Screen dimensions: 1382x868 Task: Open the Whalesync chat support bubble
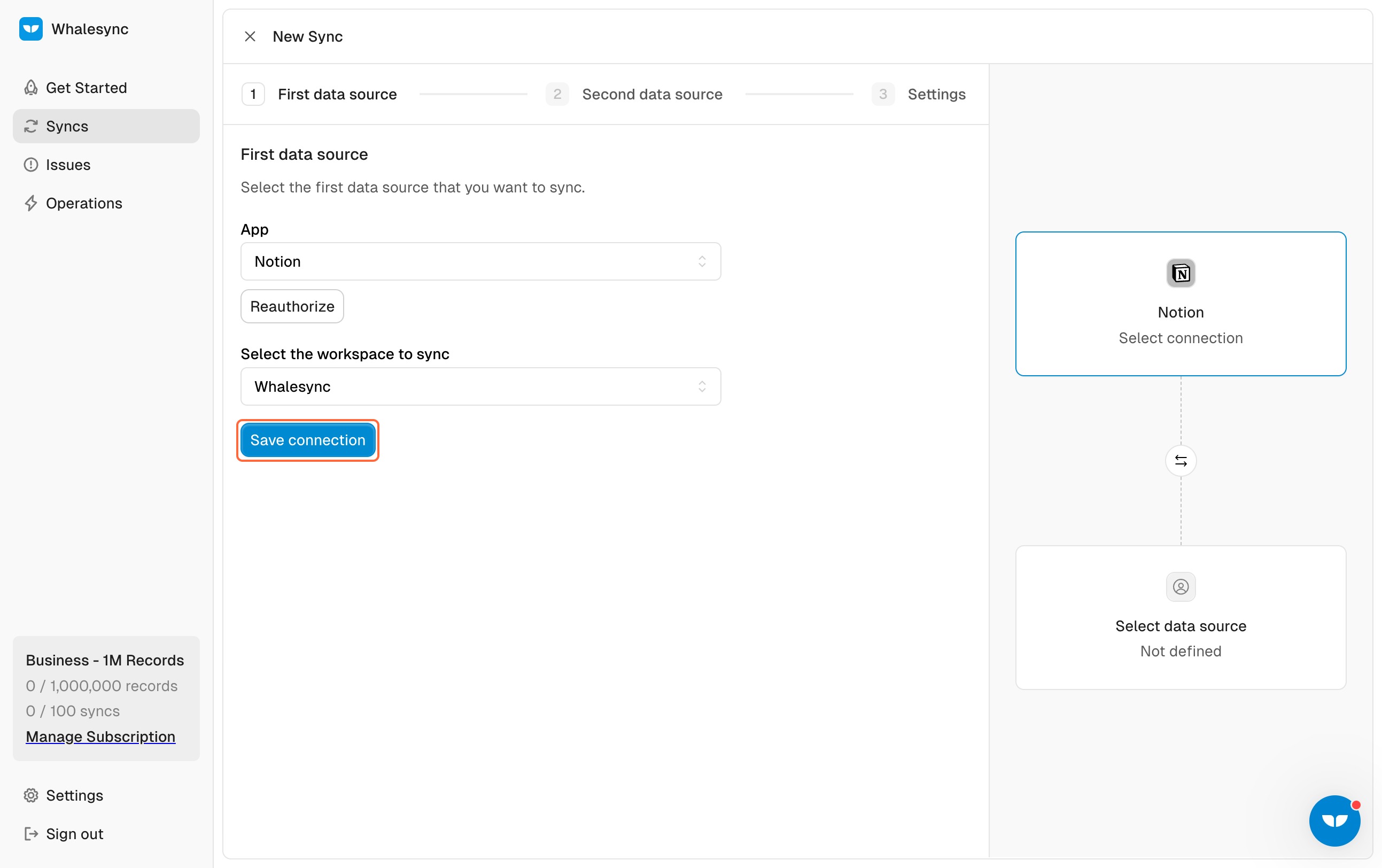(x=1334, y=820)
